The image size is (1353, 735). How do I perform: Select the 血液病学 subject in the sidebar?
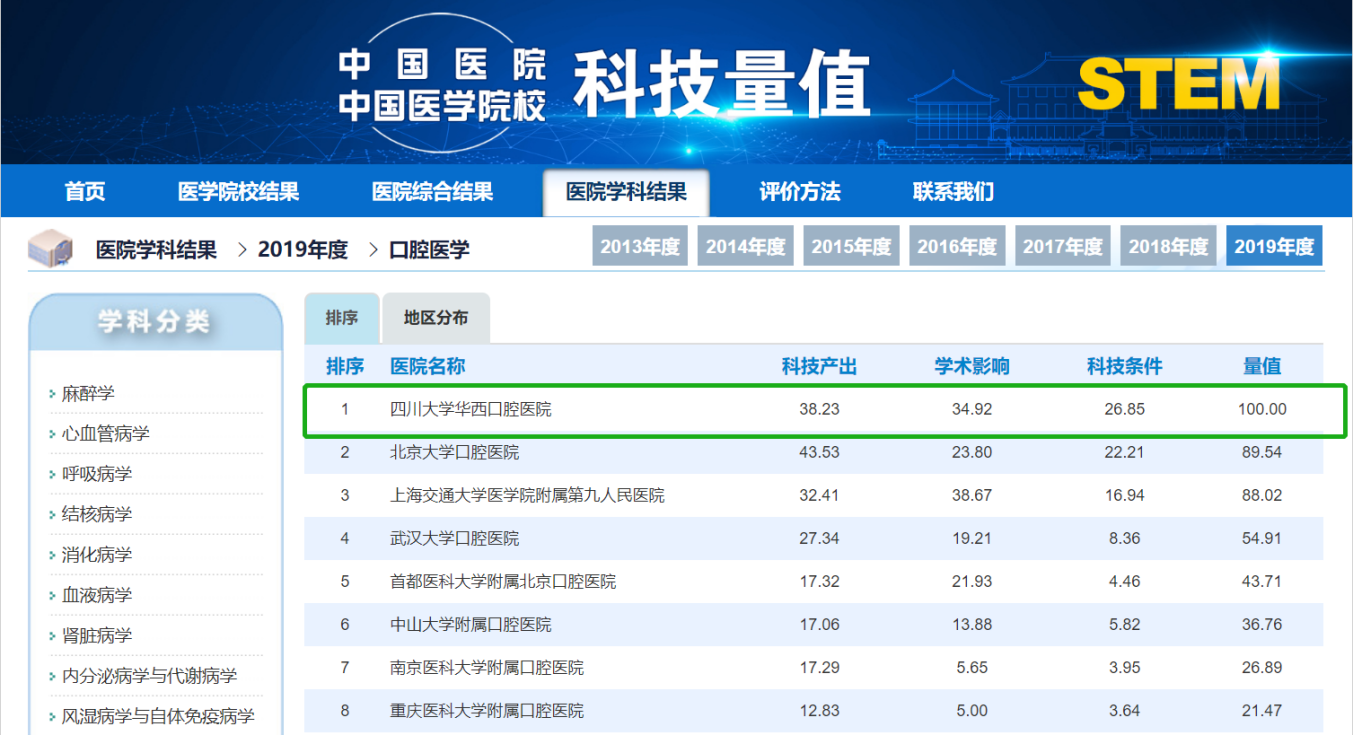96,595
